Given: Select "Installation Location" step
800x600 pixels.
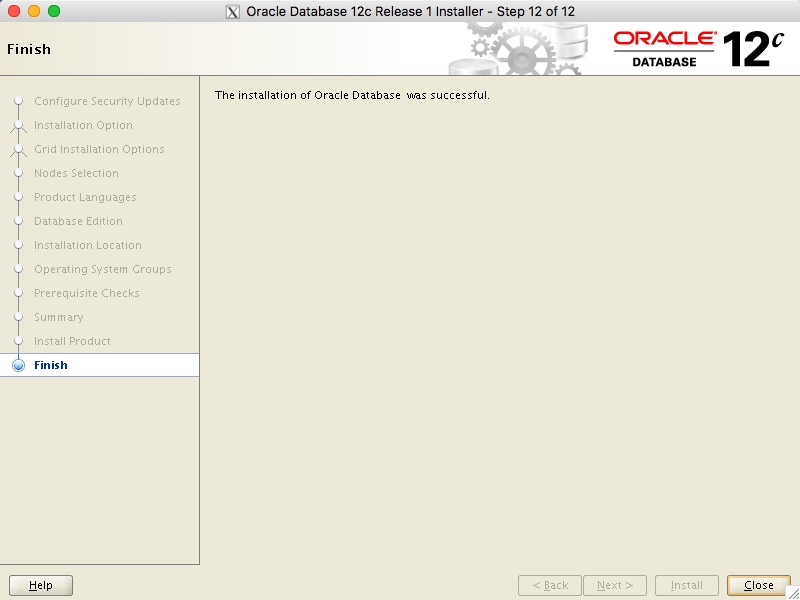Looking at the screenshot, I should (87, 245).
